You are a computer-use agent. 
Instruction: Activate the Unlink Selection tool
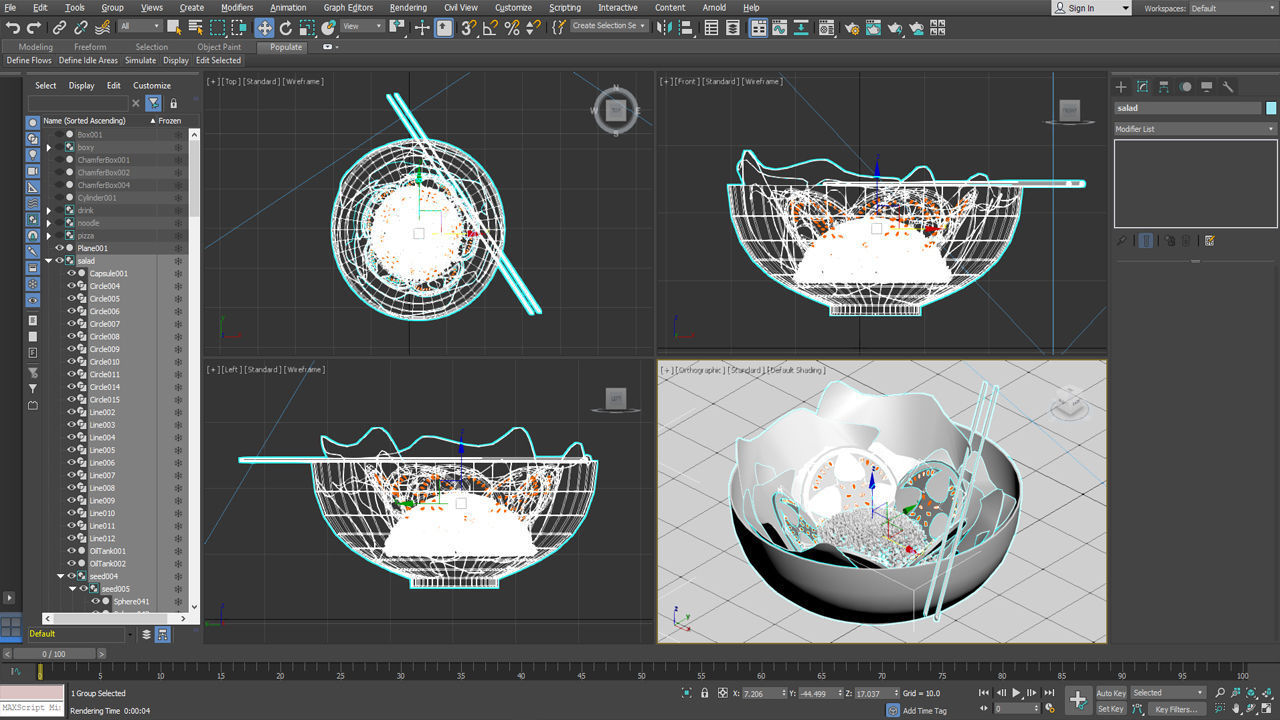[x=81, y=28]
